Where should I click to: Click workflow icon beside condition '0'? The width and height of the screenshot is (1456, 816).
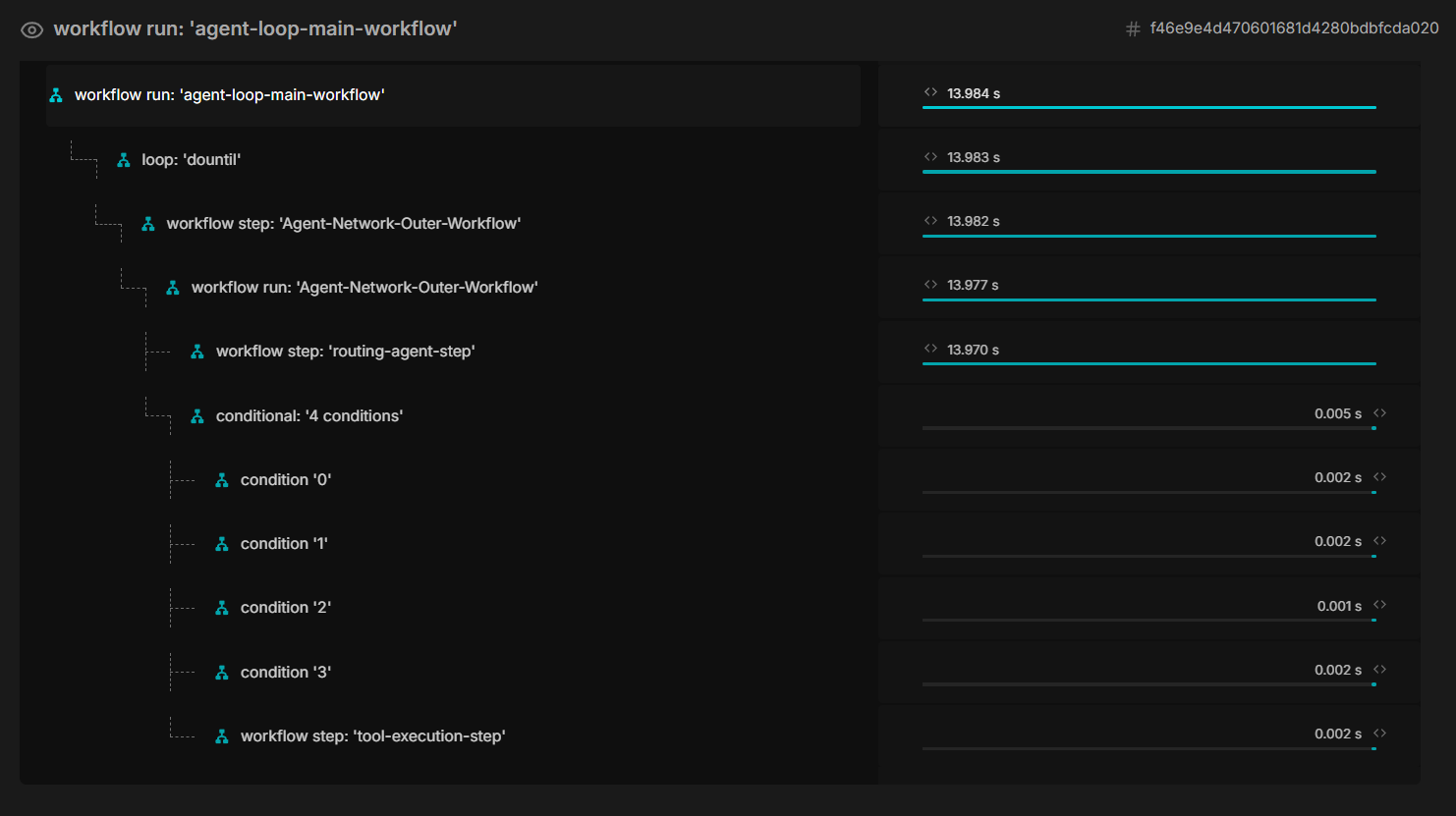[222, 480]
